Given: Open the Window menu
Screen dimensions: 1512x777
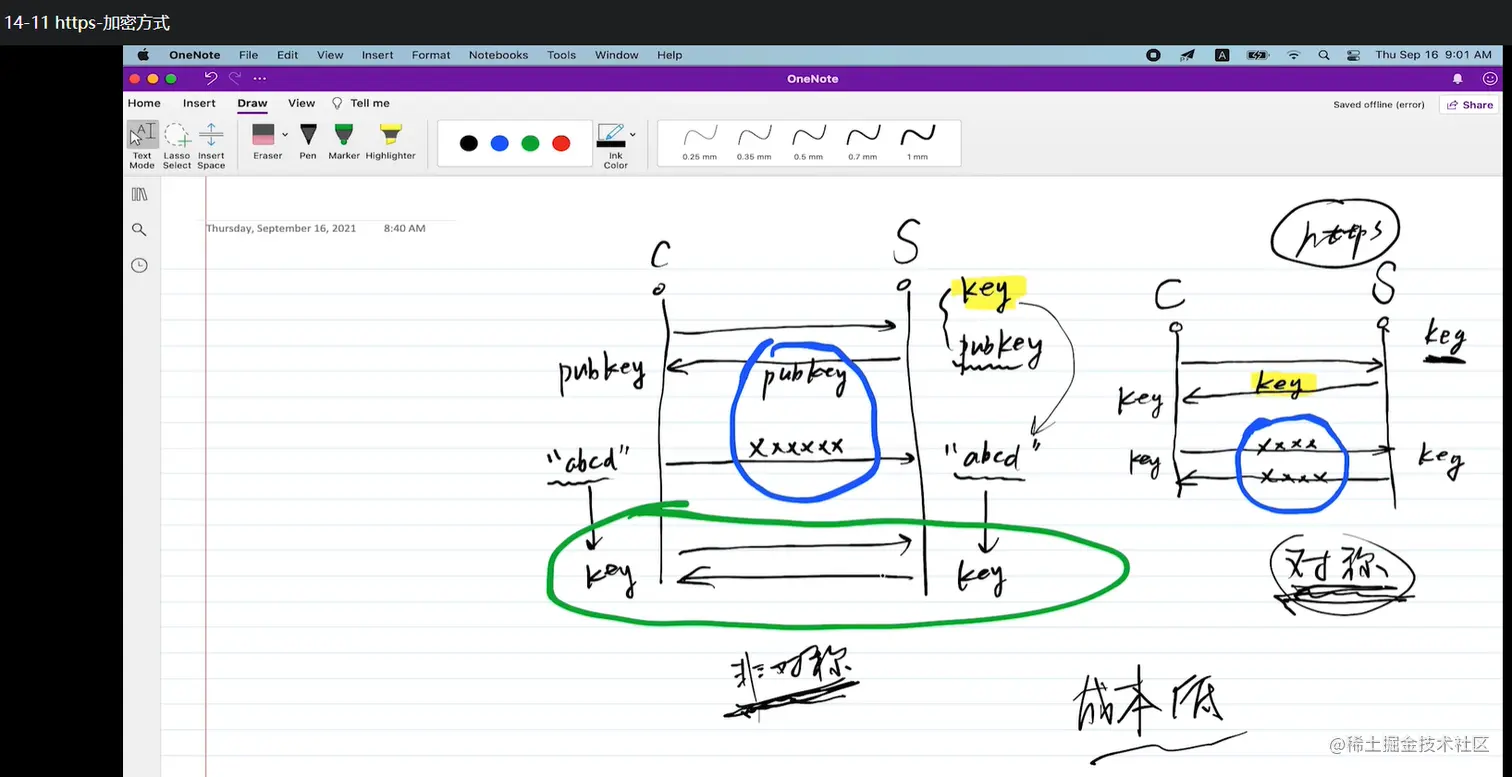Looking at the screenshot, I should pyautogui.click(x=616, y=55).
